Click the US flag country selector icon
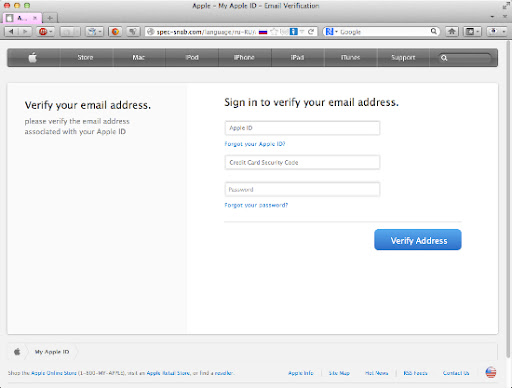Viewport: 512px width, 388px height. (x=491, y=372)
